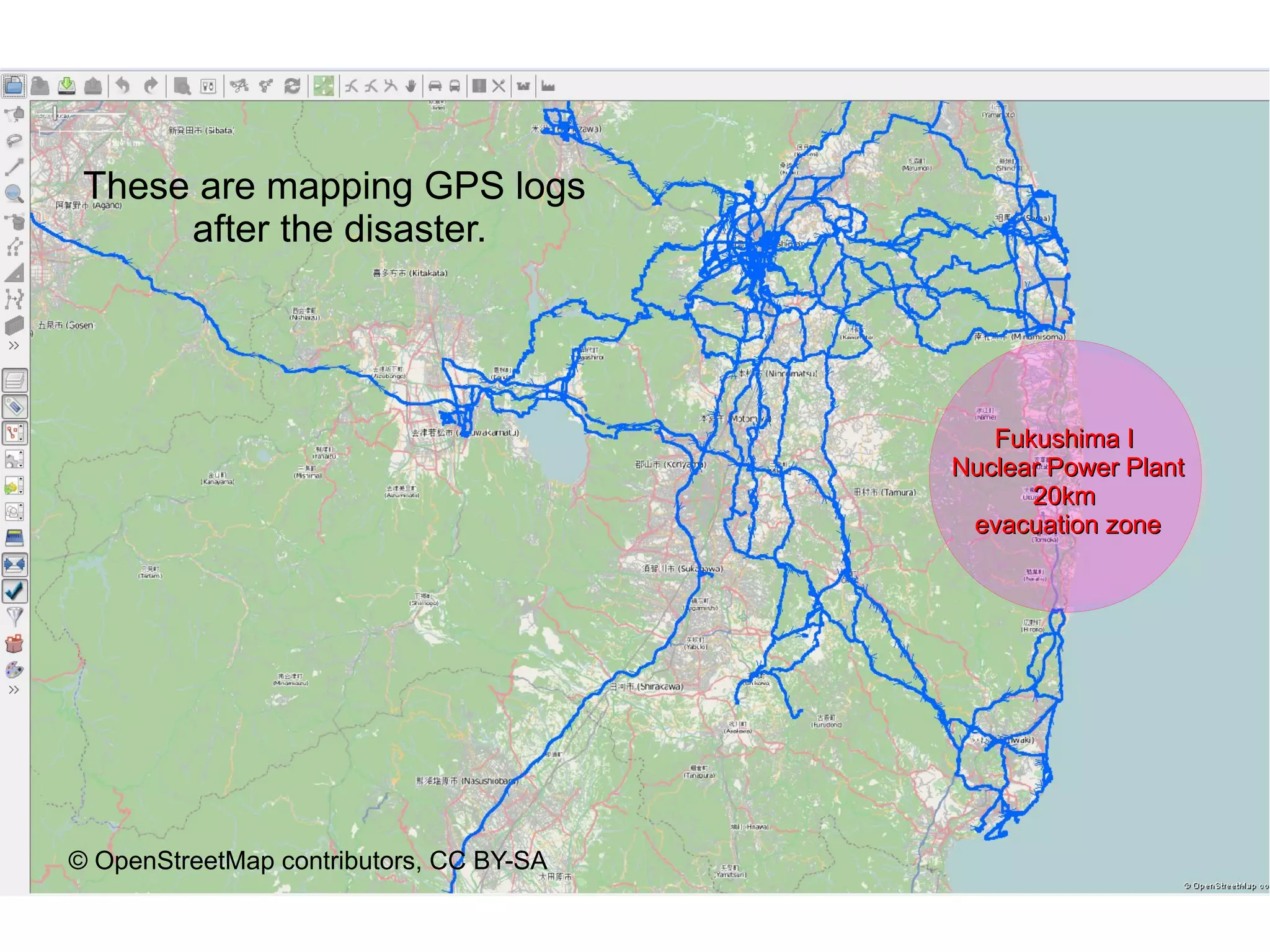Click the 新発田市 (Sibata) map label
Screen dimensions: 1270x952
tap(202, 130)
